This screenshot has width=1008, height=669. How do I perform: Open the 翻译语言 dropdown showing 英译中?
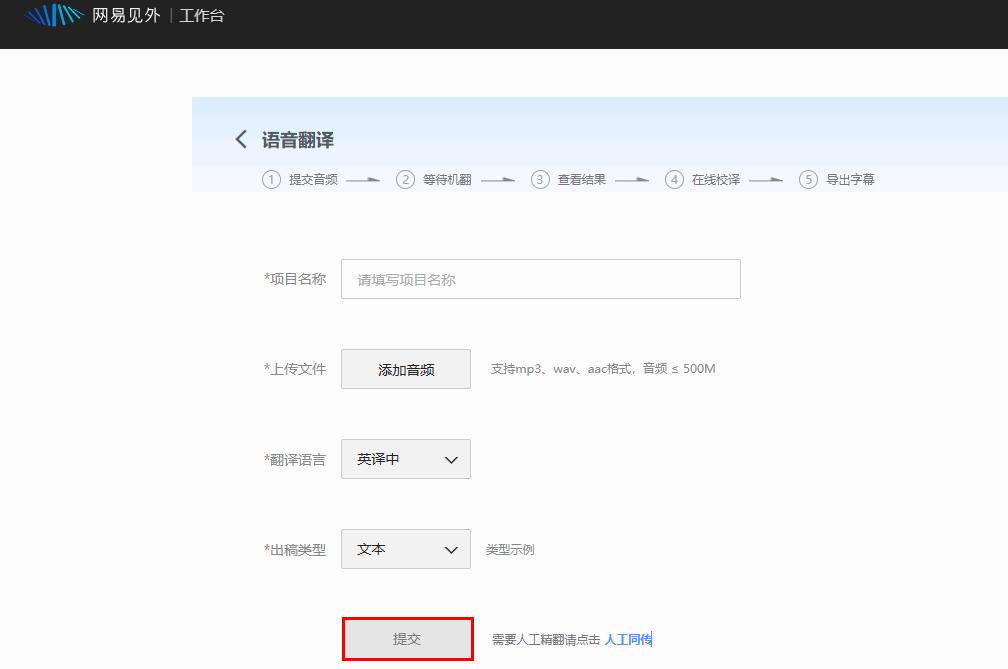(405, 459)
